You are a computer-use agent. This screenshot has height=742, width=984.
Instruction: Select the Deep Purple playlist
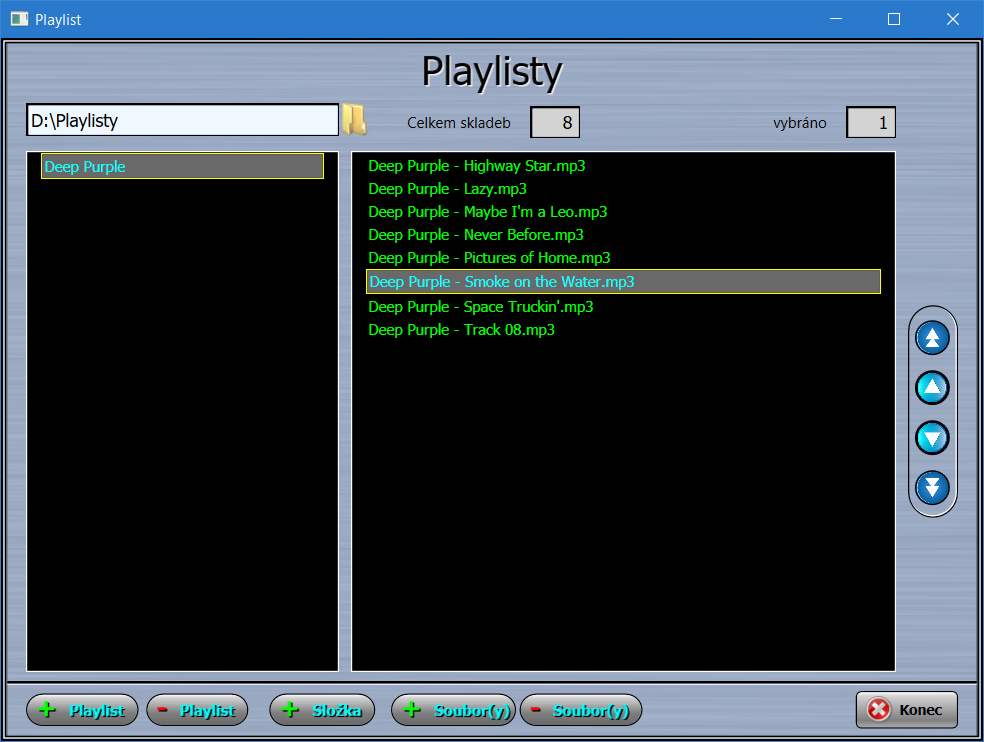click(x=182, y=166)
